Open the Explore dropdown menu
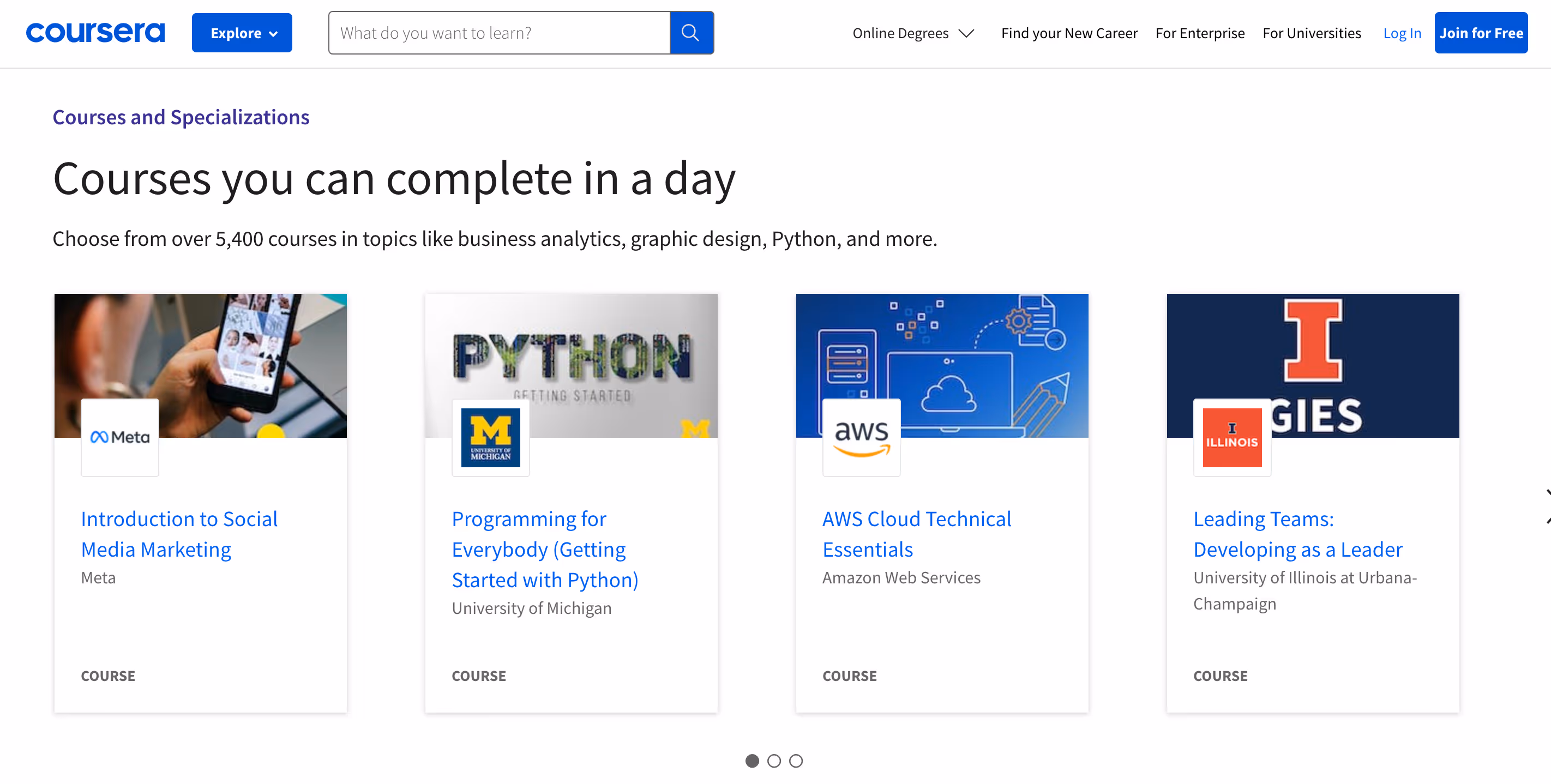The width and height of the screenshot is (1551, 784). click(x=242, y=33)
